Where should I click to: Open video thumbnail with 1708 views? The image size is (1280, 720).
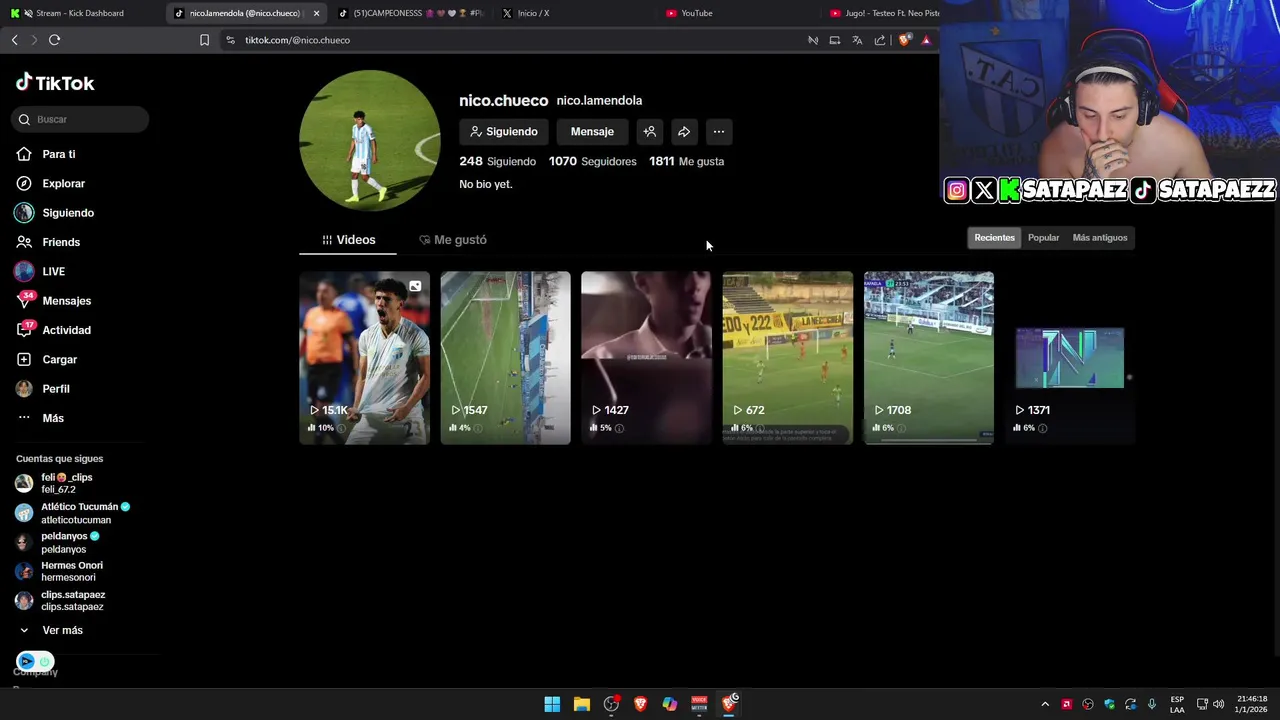929,357
